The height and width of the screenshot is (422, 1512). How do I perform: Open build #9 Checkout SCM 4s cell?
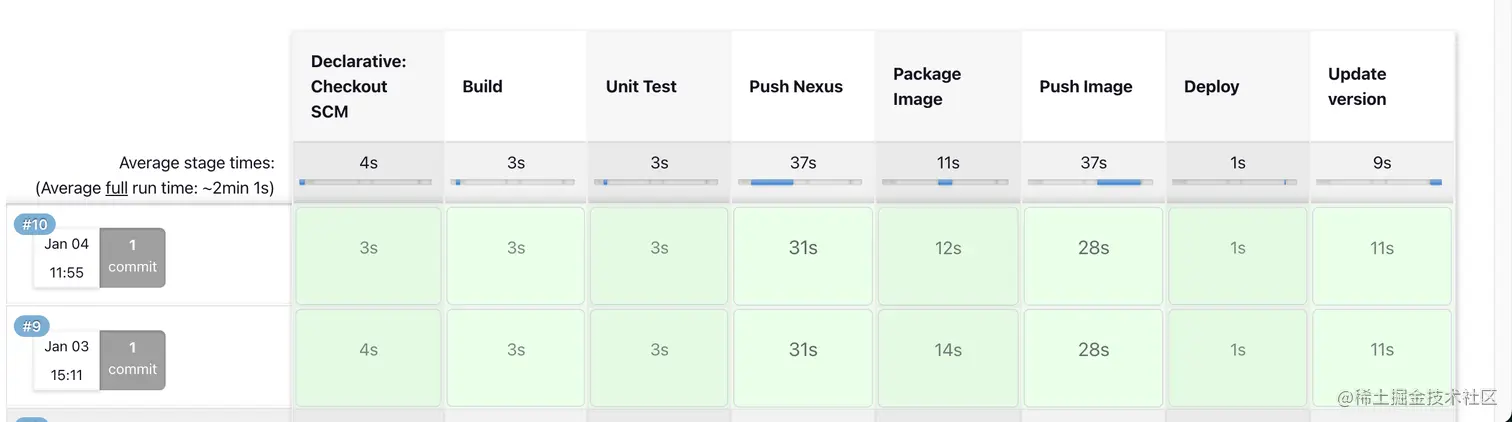tap(367, 357)
